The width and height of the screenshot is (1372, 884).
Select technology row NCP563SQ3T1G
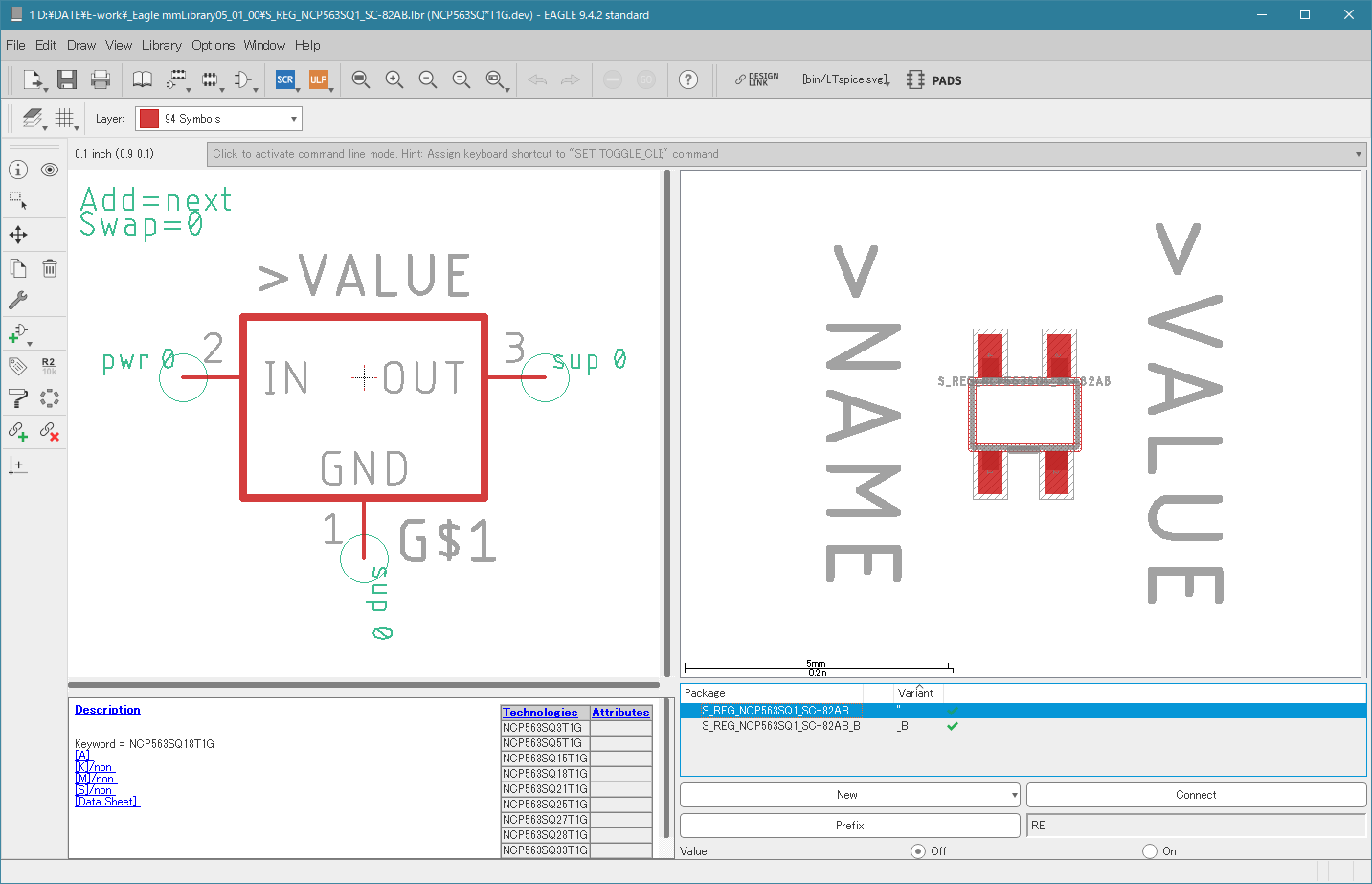click(545, 728)
